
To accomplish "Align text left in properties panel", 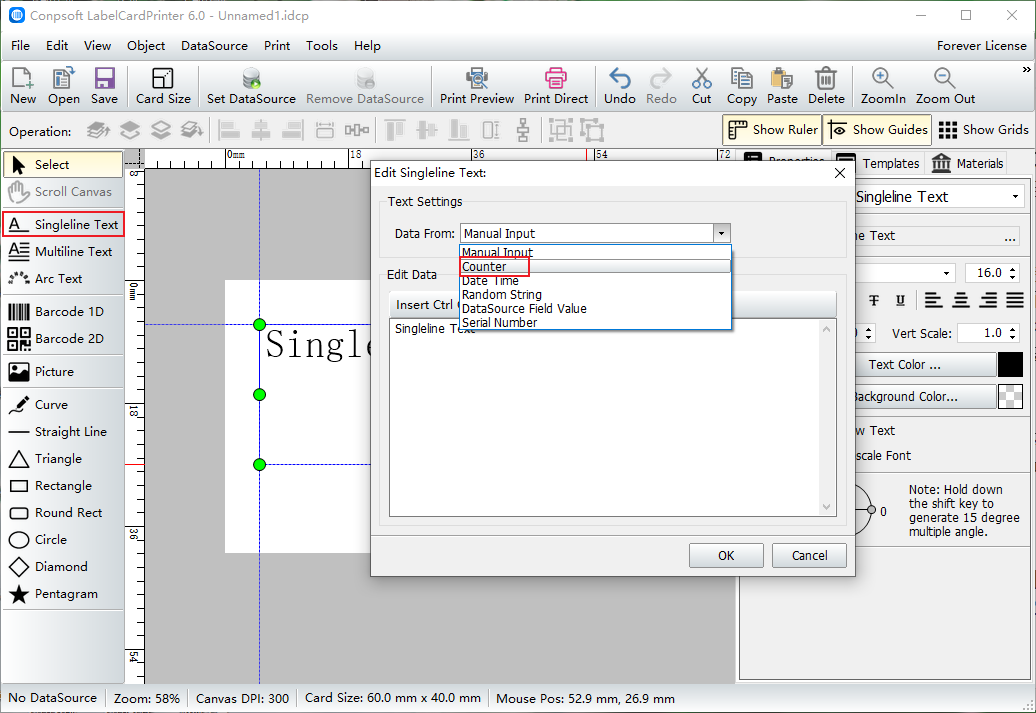I will click(x=933, y=301).
